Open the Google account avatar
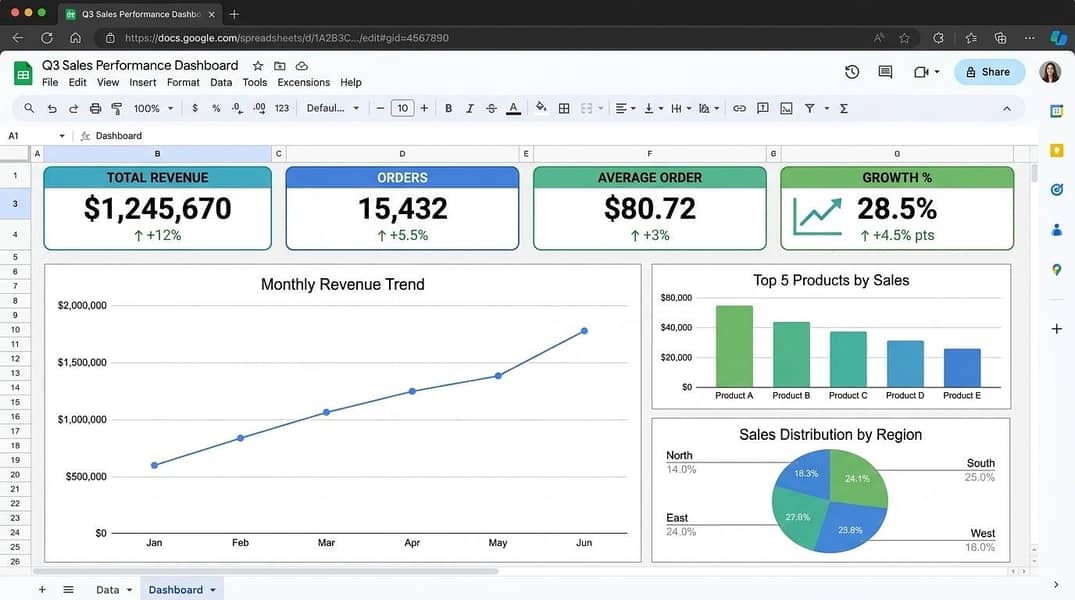 1050,71
